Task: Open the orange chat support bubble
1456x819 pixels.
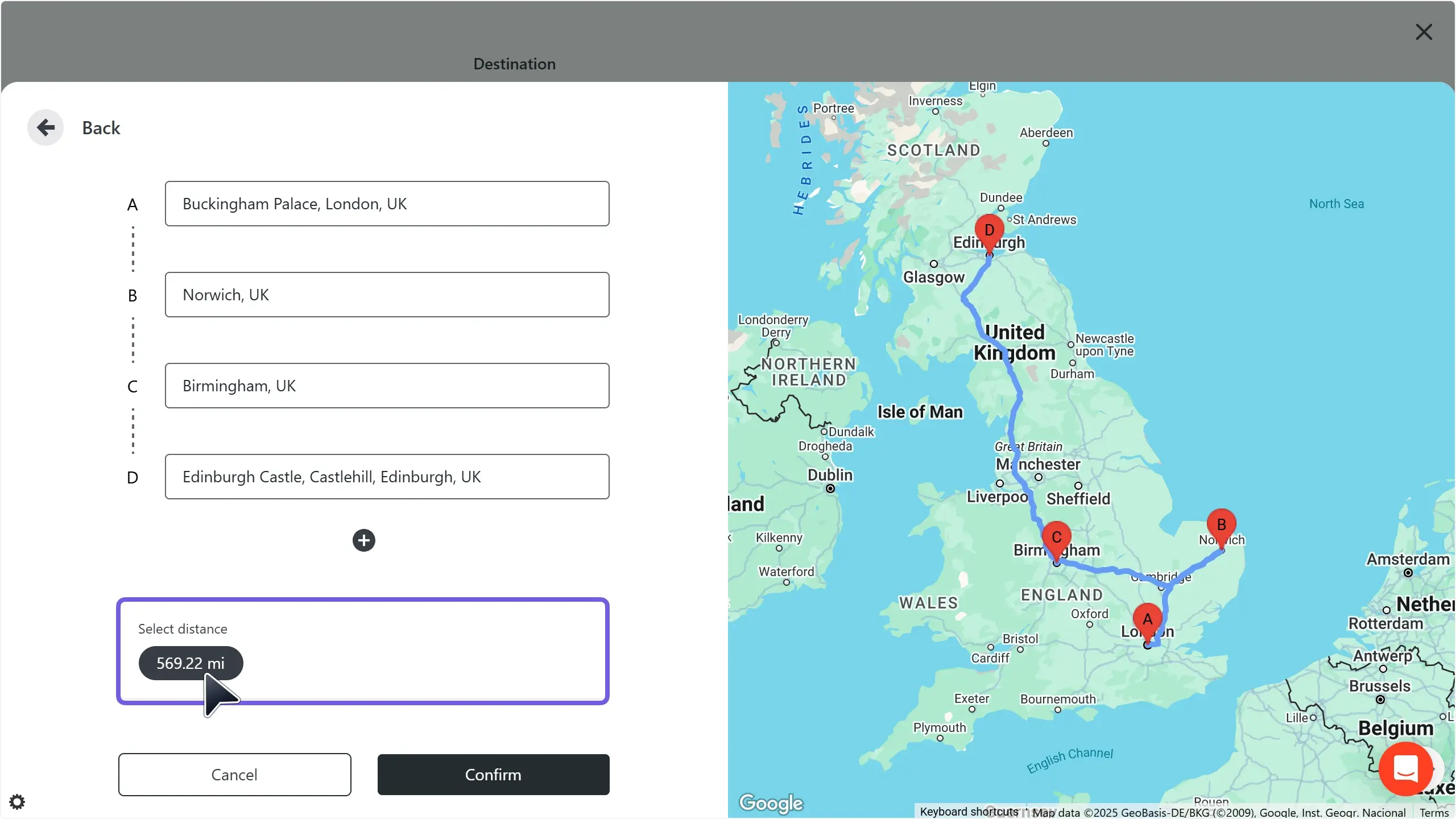Action: [x=1405, y=768]
